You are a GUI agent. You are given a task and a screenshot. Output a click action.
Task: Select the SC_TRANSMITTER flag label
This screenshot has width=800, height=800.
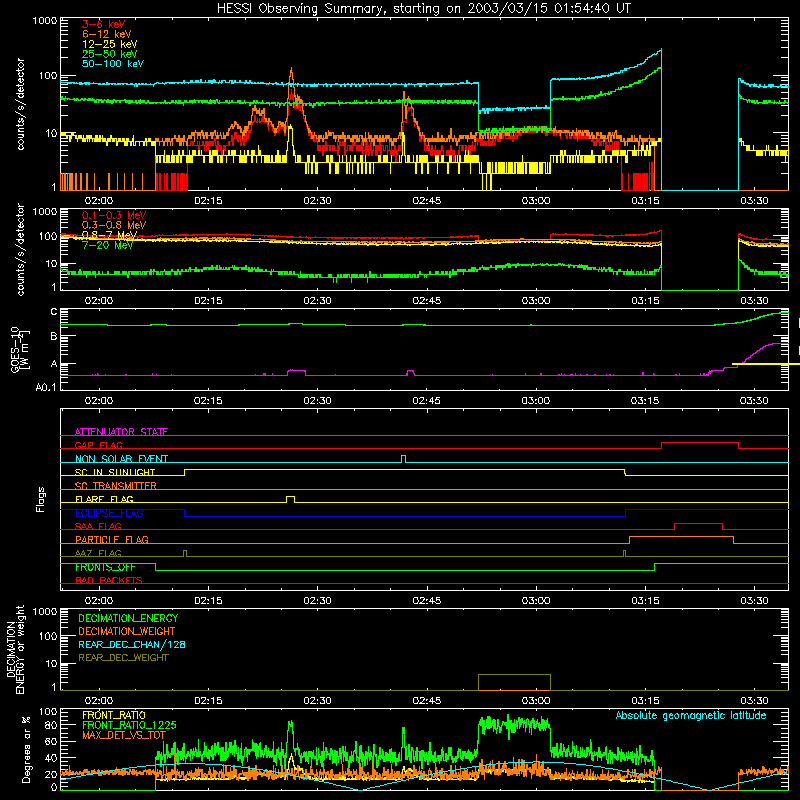(x=116, y=486)
